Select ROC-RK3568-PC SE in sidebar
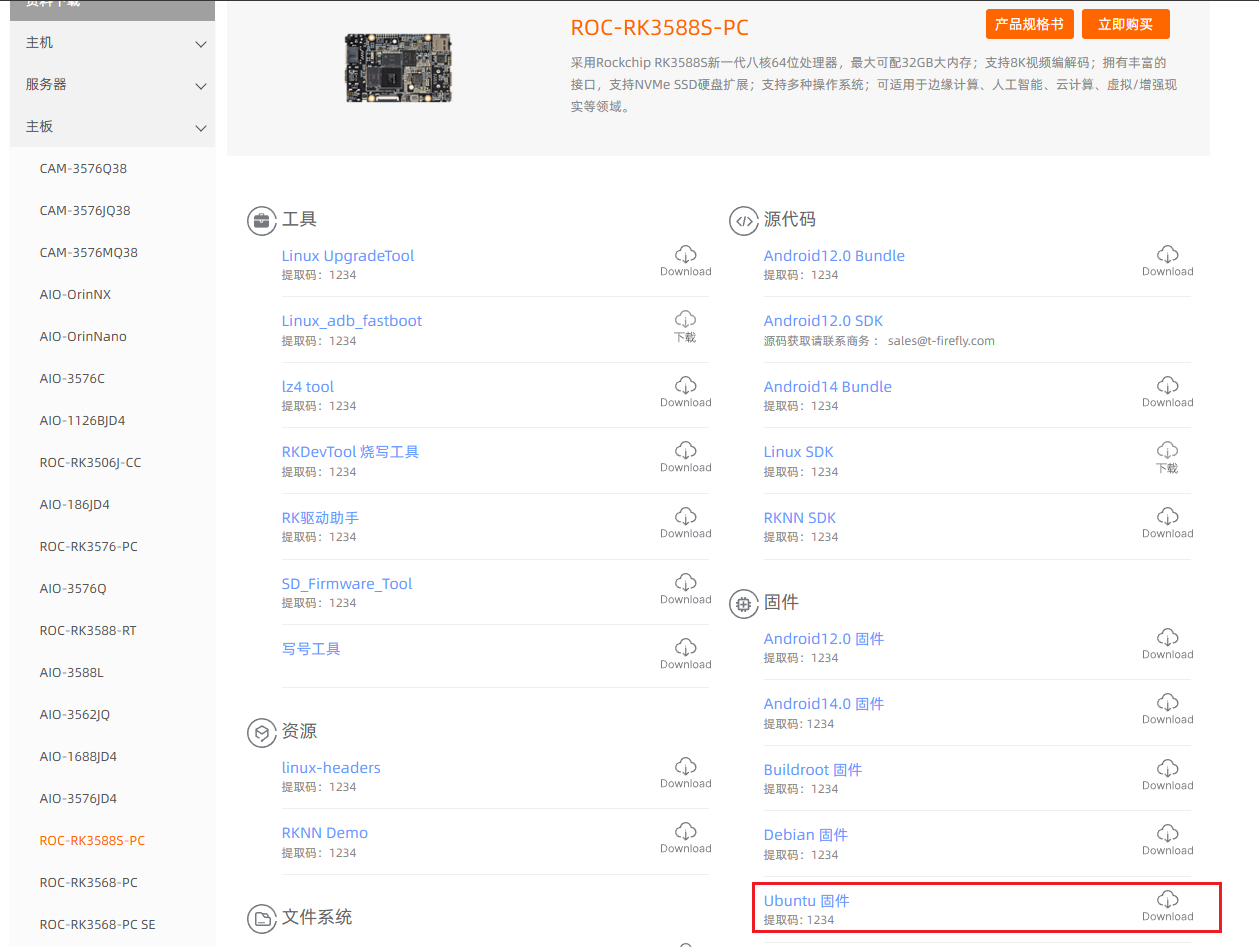 pyautogui.click(x=98, y=925)
